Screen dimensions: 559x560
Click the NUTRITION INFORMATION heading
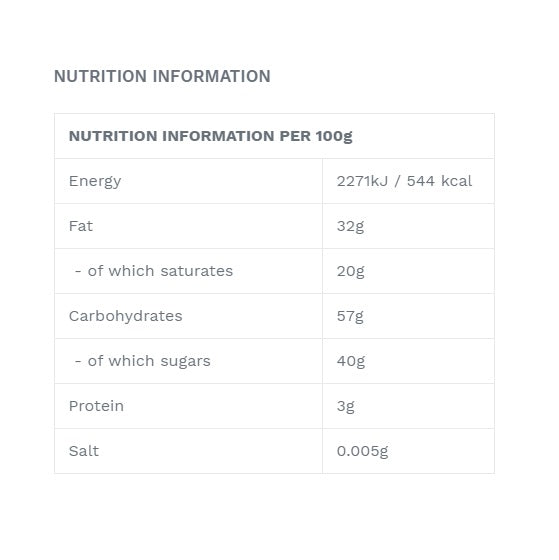point(162,76)
